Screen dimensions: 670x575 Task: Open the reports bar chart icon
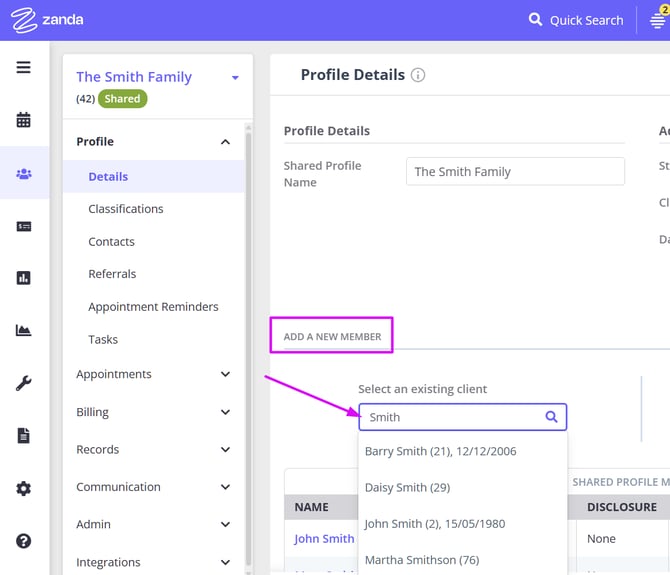coord(23,278)
